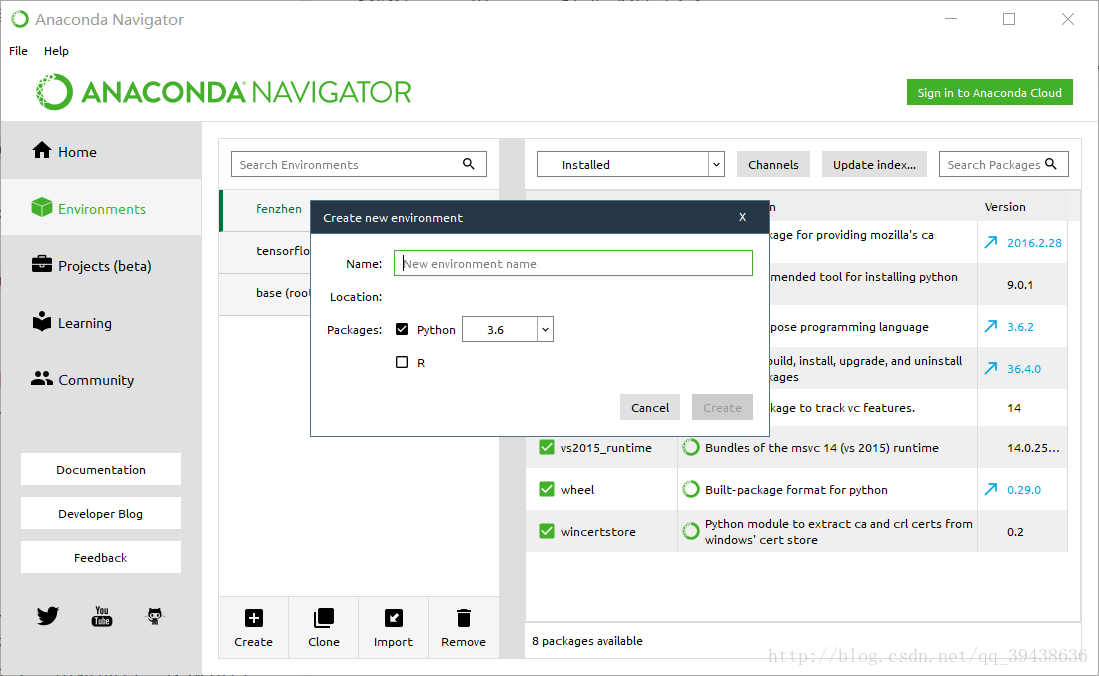Enable the R package checkbox

(402, 362)
